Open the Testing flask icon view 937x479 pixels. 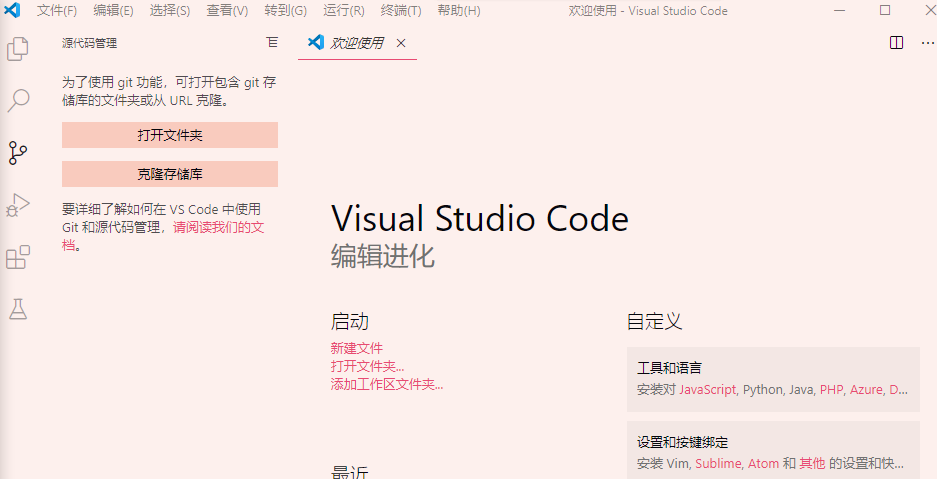pyautogui.click(x=18, y=309)
